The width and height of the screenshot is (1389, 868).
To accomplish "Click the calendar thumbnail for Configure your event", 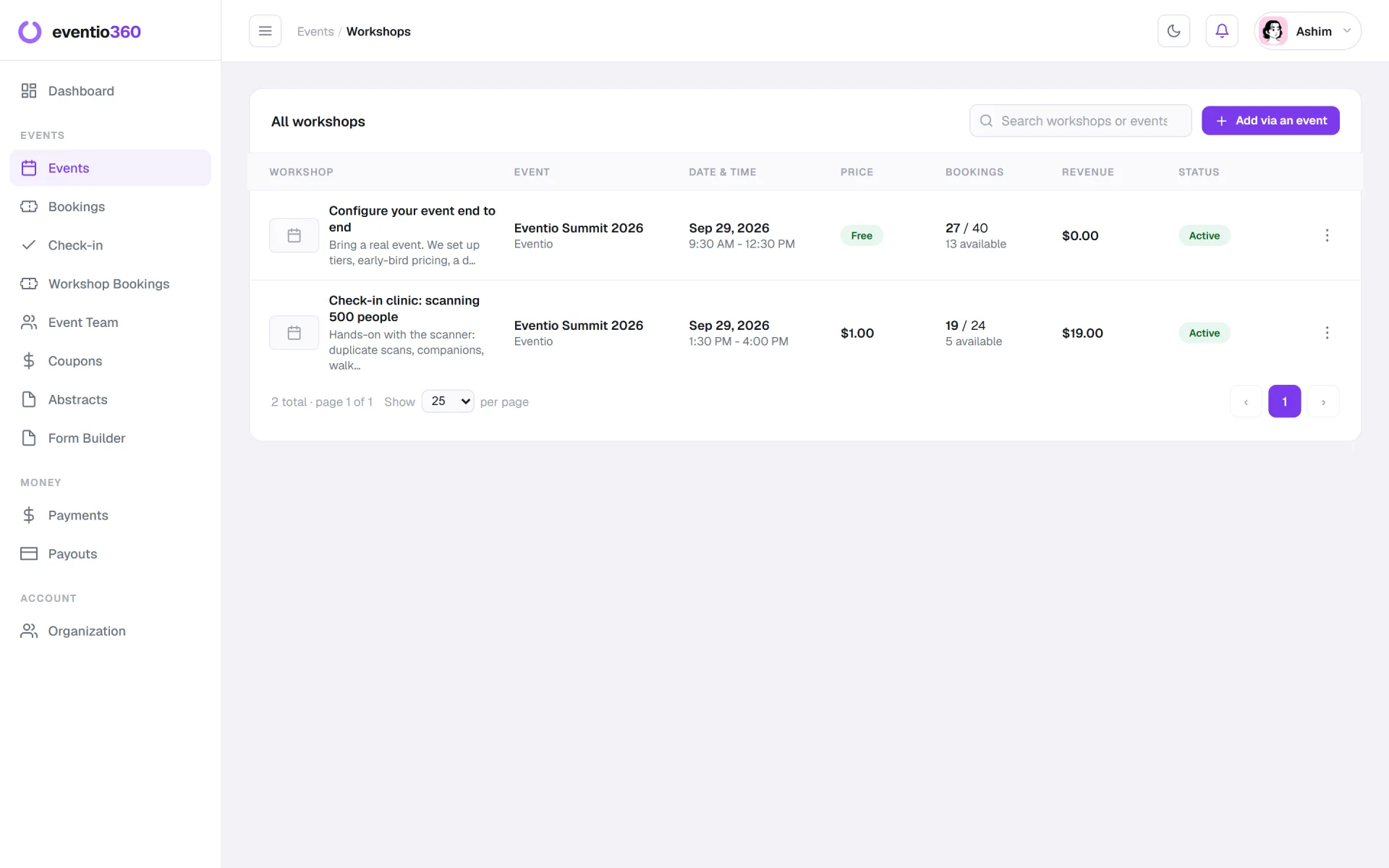I will (x=294, y=235).
